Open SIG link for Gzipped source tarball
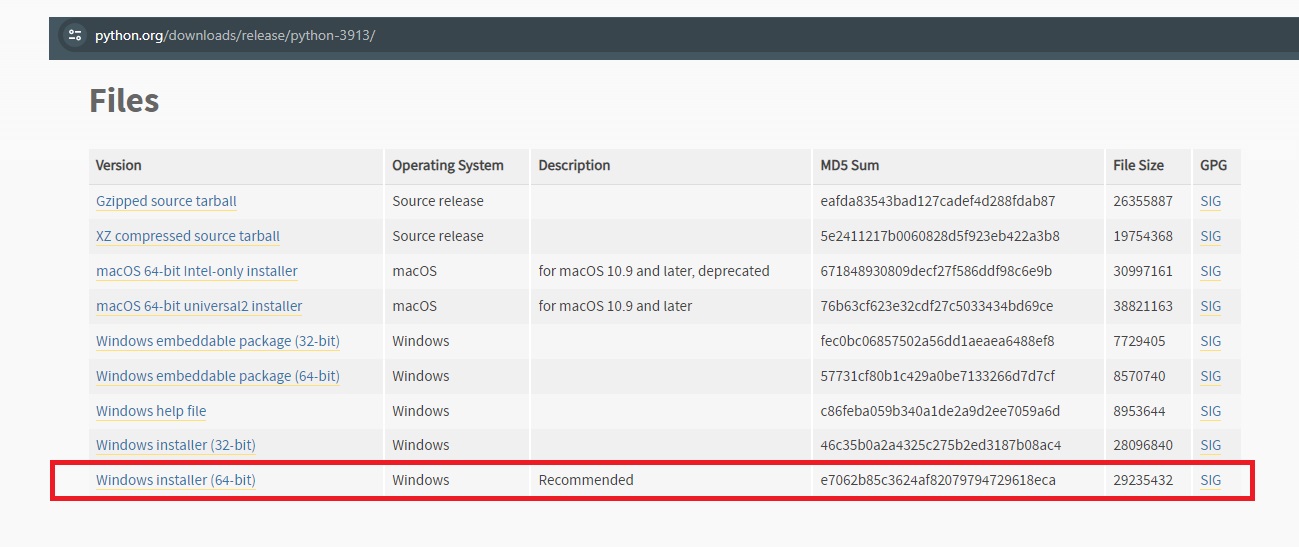The image size is (1299, 547). click(x=1210, y=201)
